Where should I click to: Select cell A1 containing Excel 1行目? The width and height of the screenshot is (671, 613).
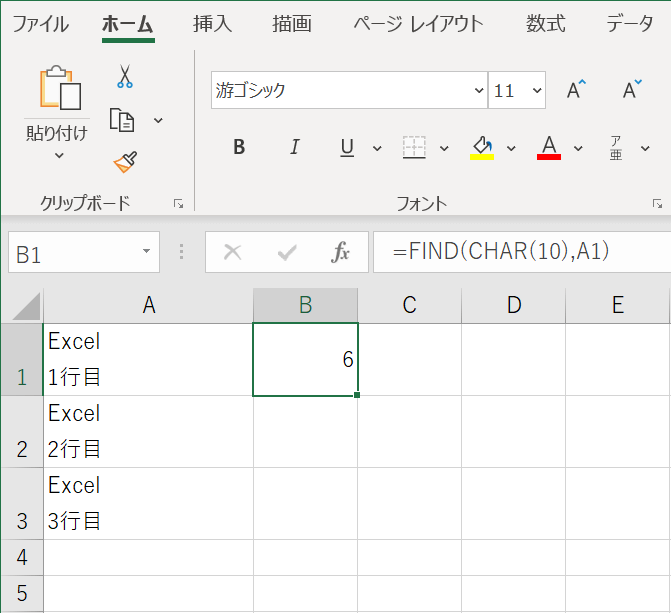tap(148, 360)
